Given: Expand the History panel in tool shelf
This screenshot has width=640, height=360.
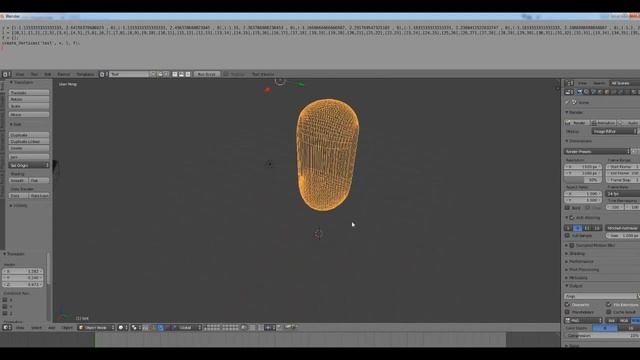Looking at the screenshot, I should pos(18,206).
